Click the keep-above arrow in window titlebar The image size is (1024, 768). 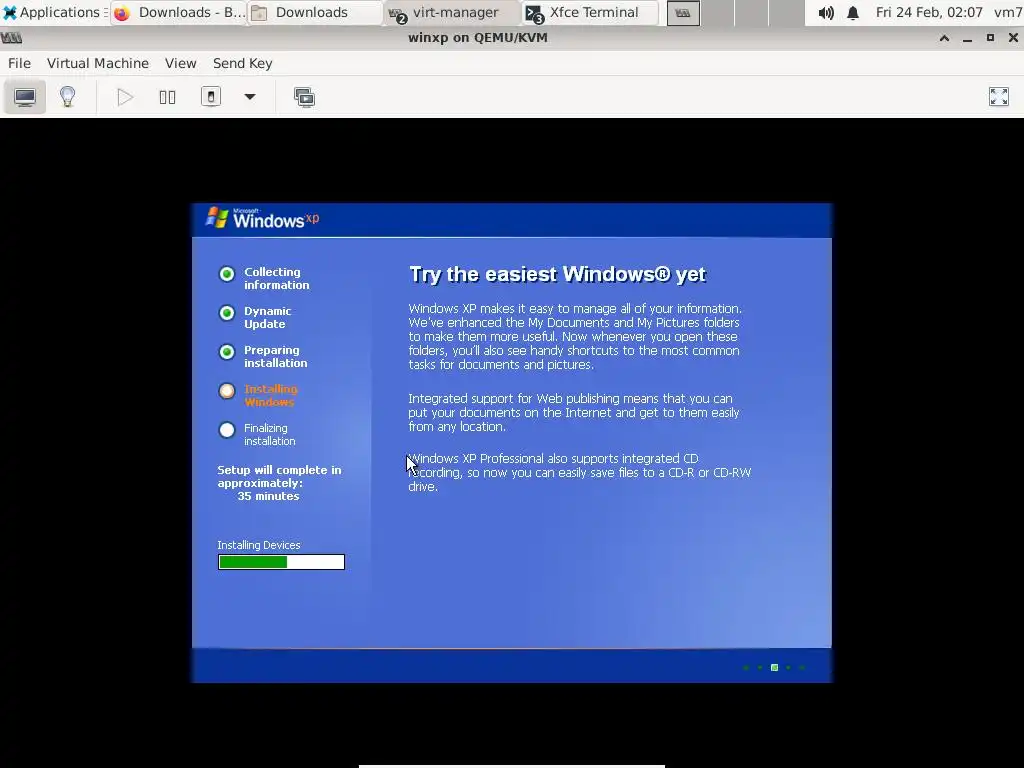[944, 38]
